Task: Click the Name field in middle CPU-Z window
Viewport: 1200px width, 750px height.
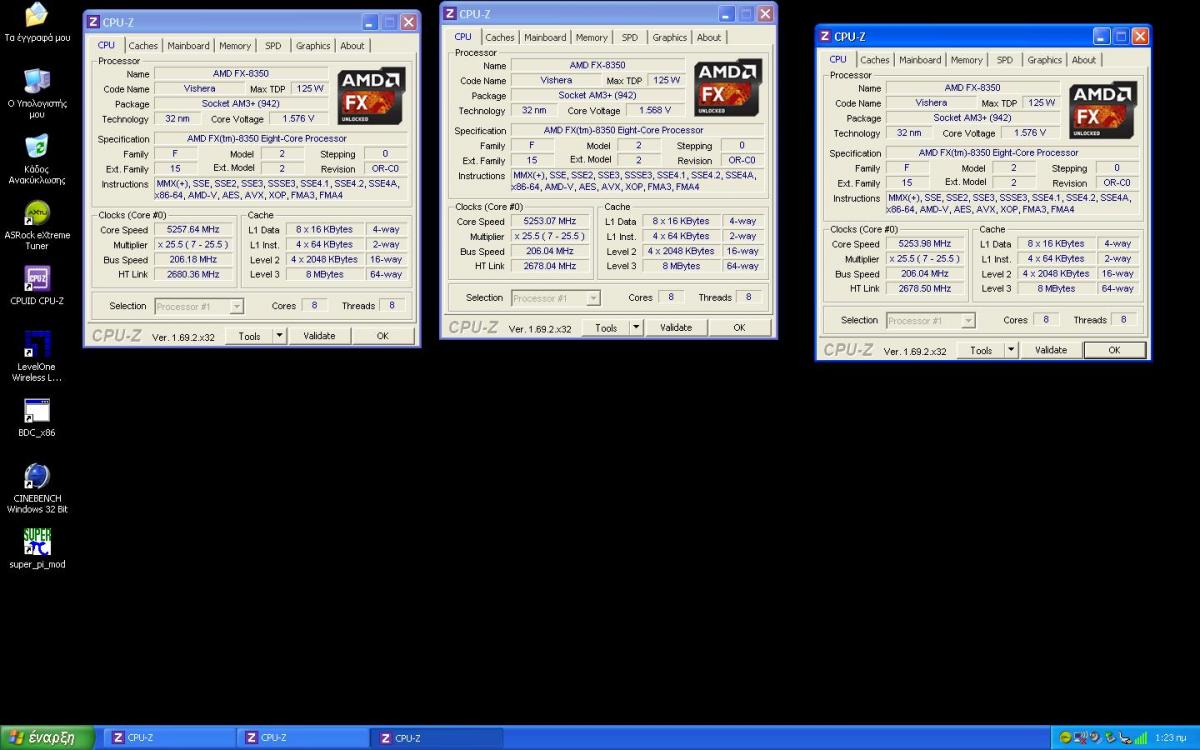Action: tap(598, 66)
